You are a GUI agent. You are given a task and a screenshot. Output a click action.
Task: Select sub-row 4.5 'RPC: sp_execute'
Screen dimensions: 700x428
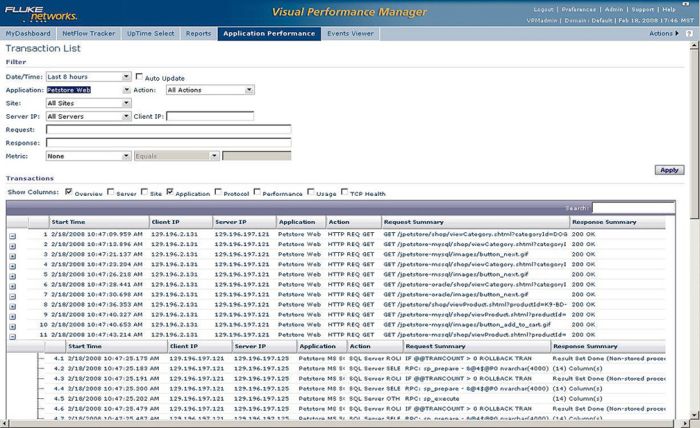click(x=432, y=399)
